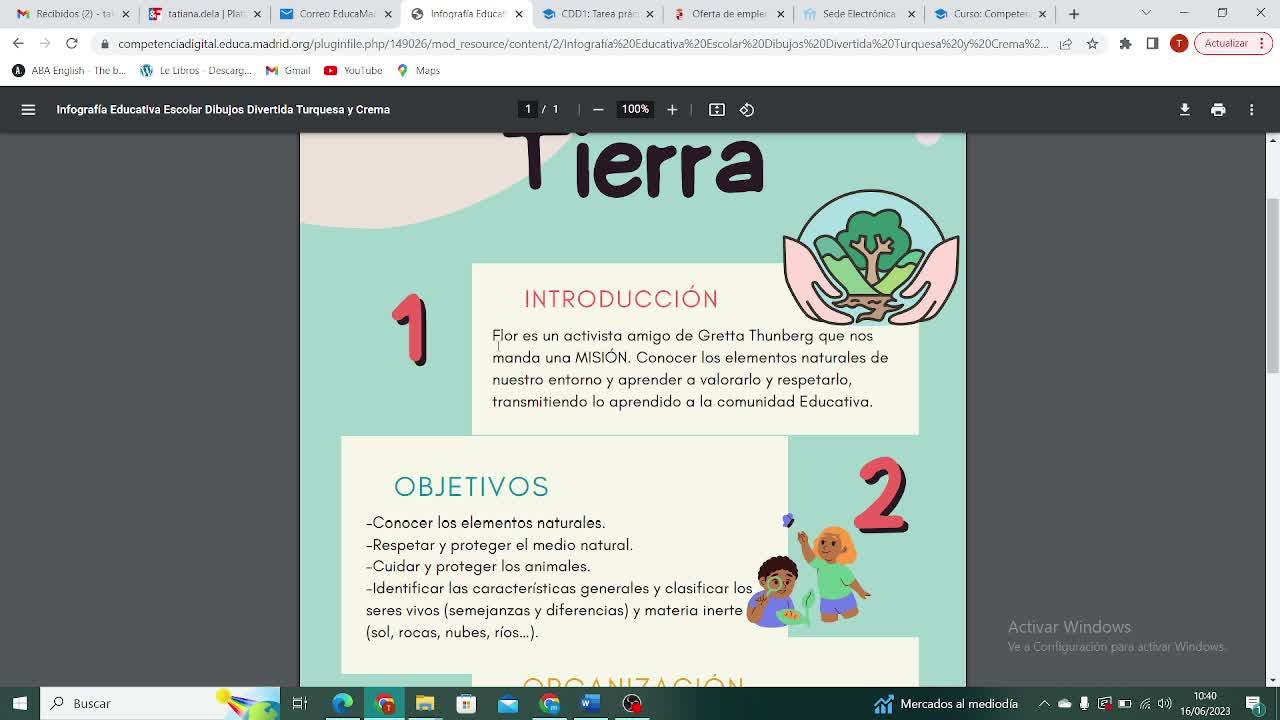Viewport: 1280px width, 720px height.
Task: Open the Maps bookmark
Action: (418, 71)
